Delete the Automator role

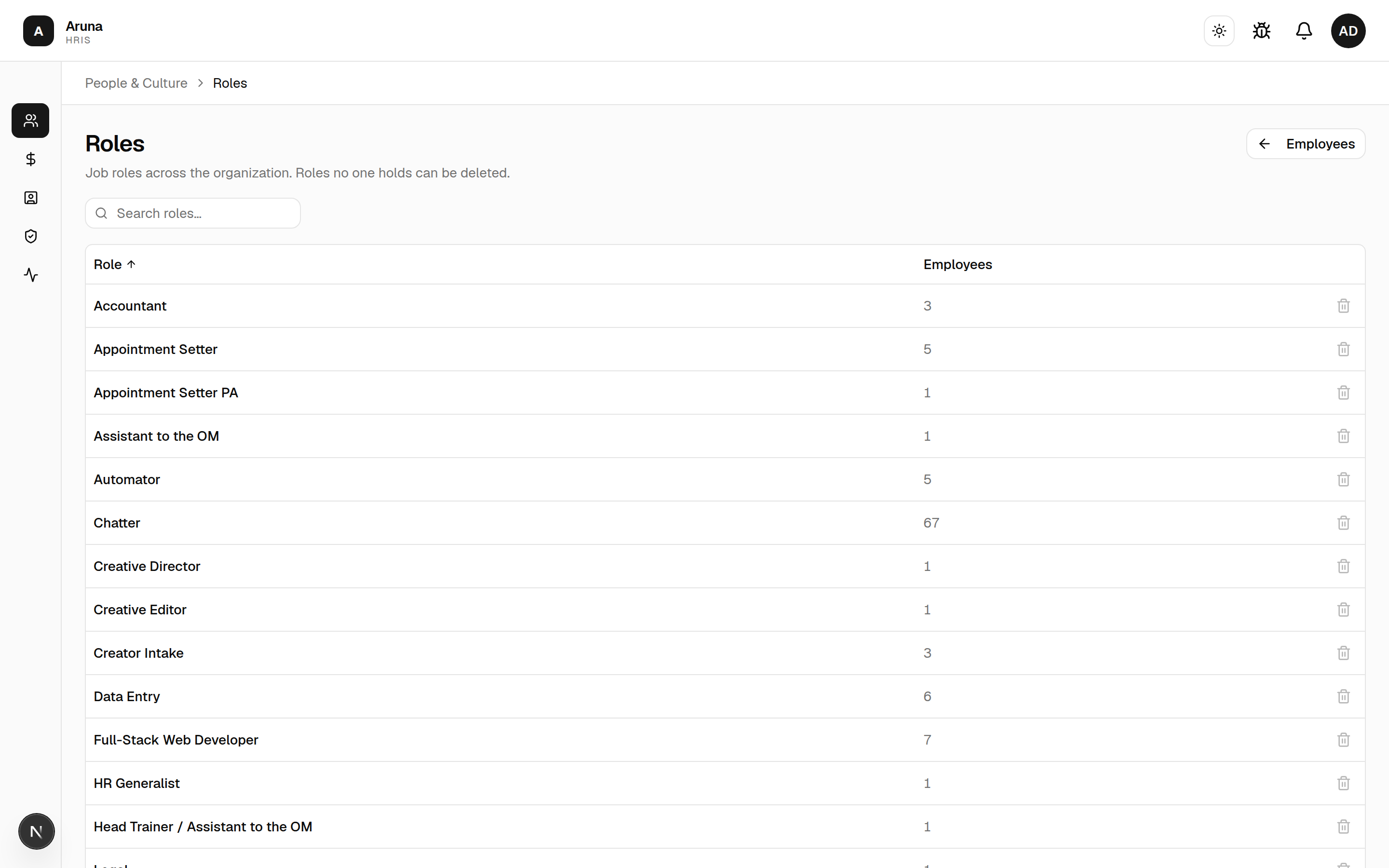pos(1343,479)
